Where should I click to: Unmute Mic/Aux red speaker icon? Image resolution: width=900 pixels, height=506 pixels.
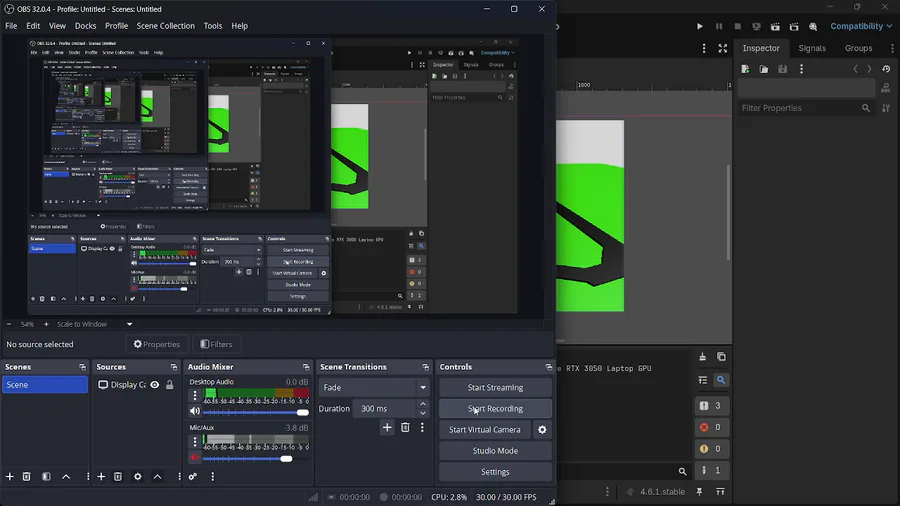[195, 458]
